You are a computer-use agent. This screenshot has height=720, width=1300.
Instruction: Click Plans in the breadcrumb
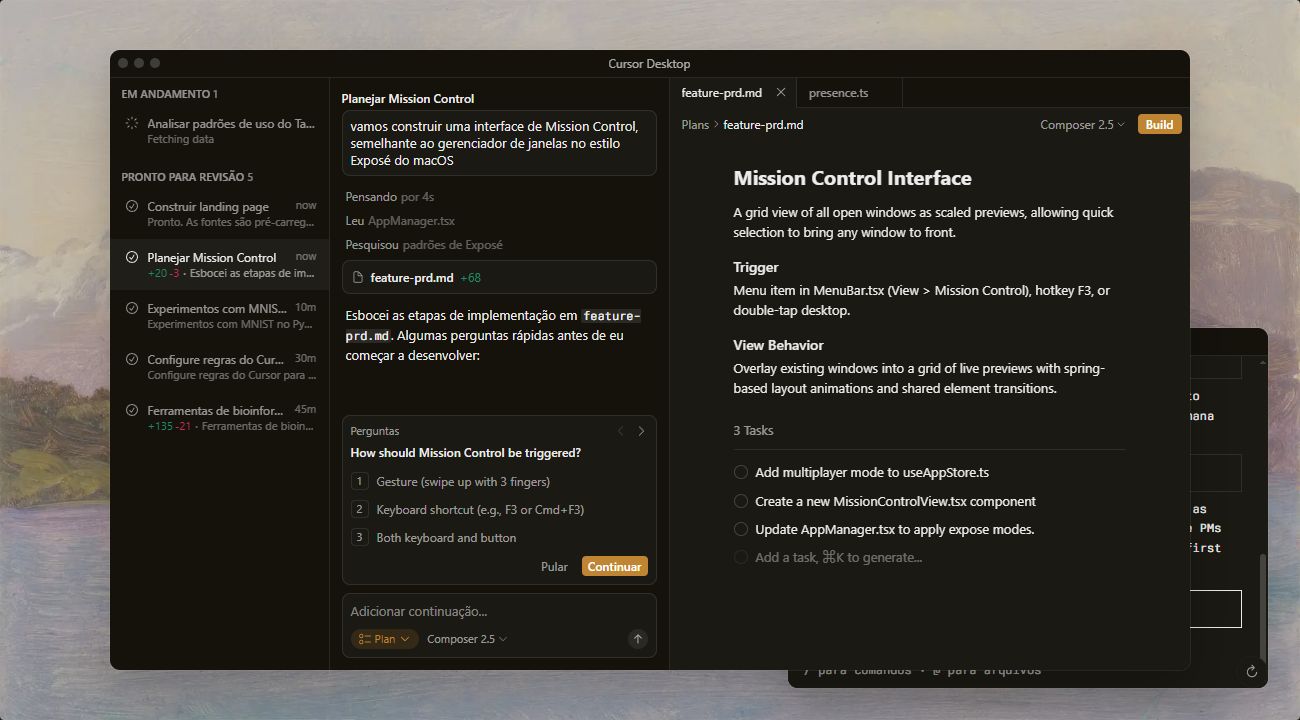coord(695,125)
